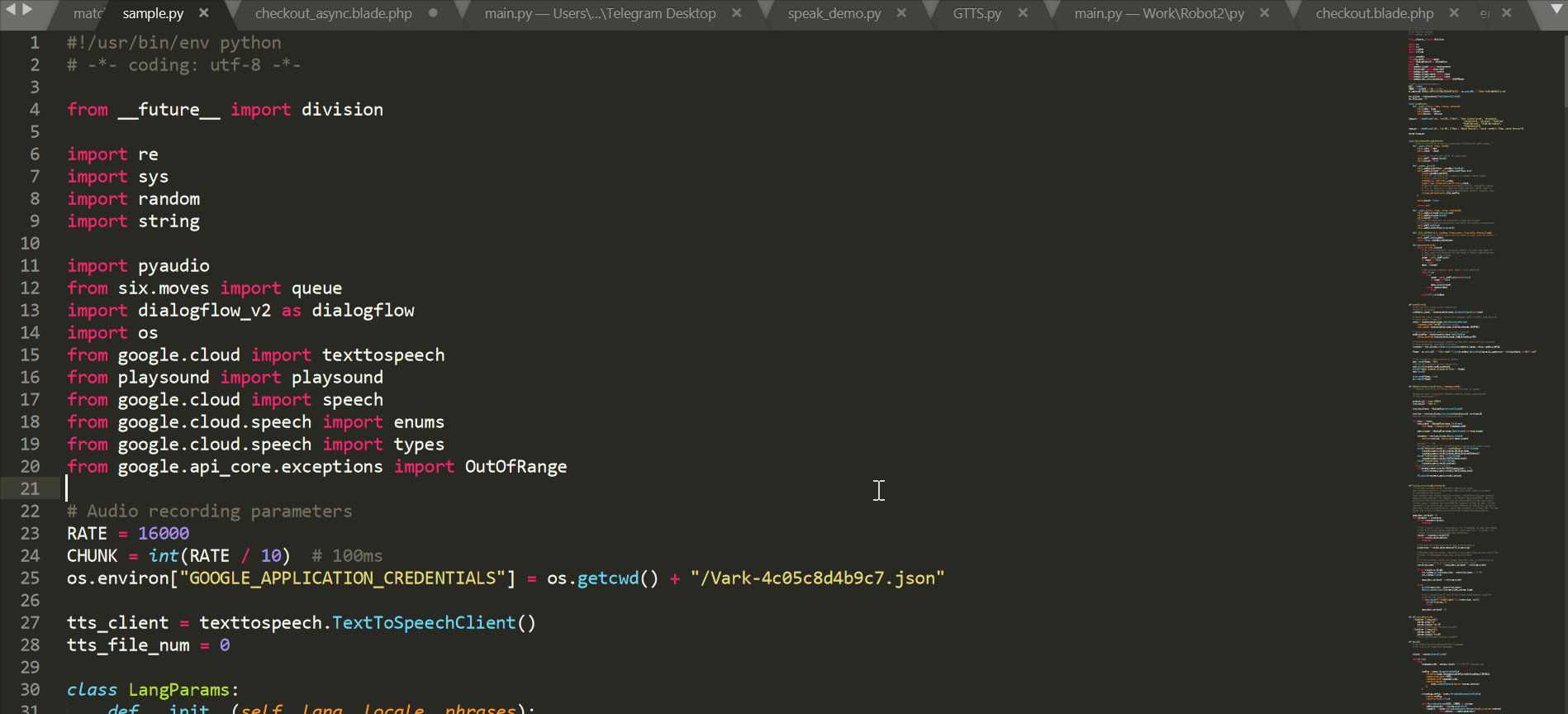Open the checkout.blade.php tab

1375,14
